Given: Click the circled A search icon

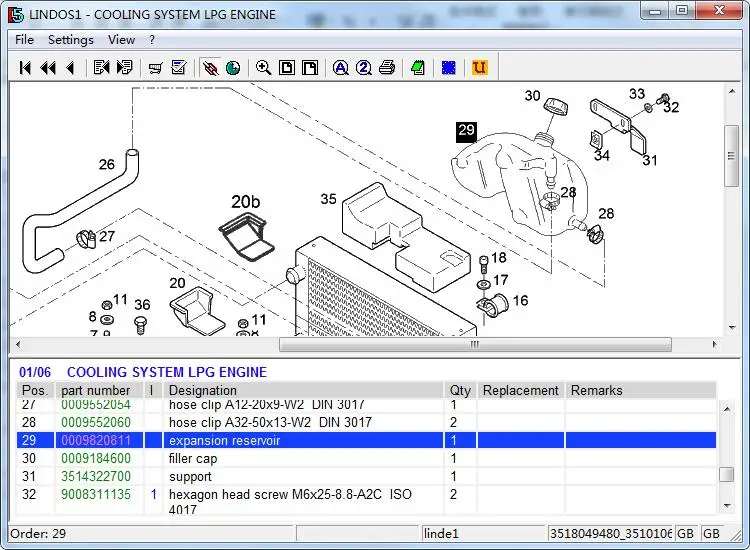Looking at the screenshot, I should tap(341, 68).
